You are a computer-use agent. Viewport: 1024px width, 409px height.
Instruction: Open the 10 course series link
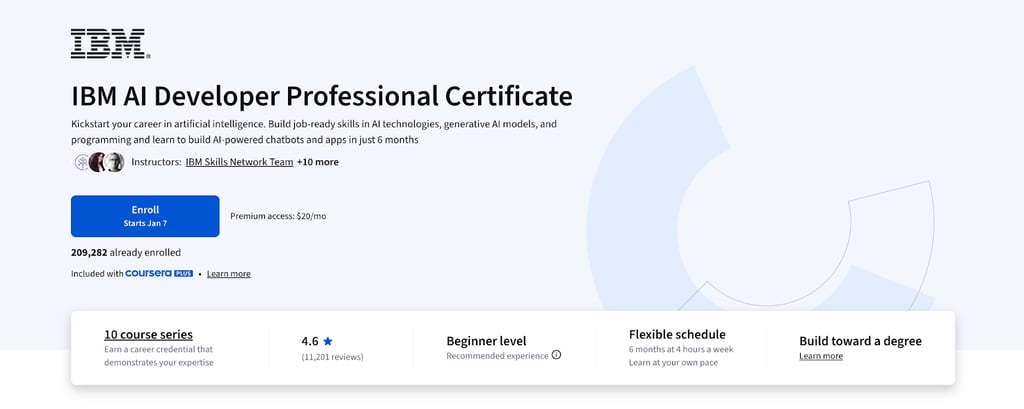[x=148, y=335]
